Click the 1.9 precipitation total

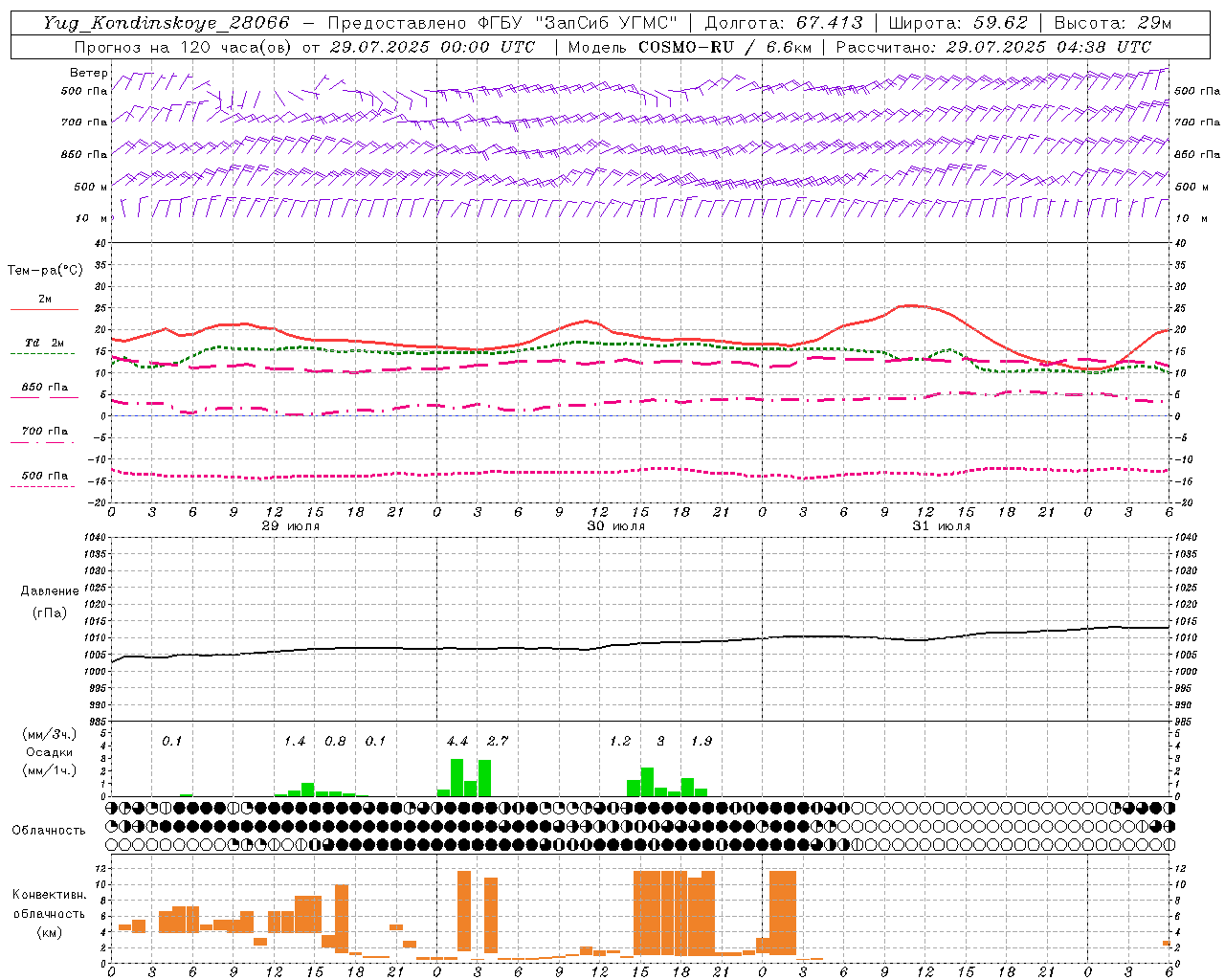tap(702, 742)
